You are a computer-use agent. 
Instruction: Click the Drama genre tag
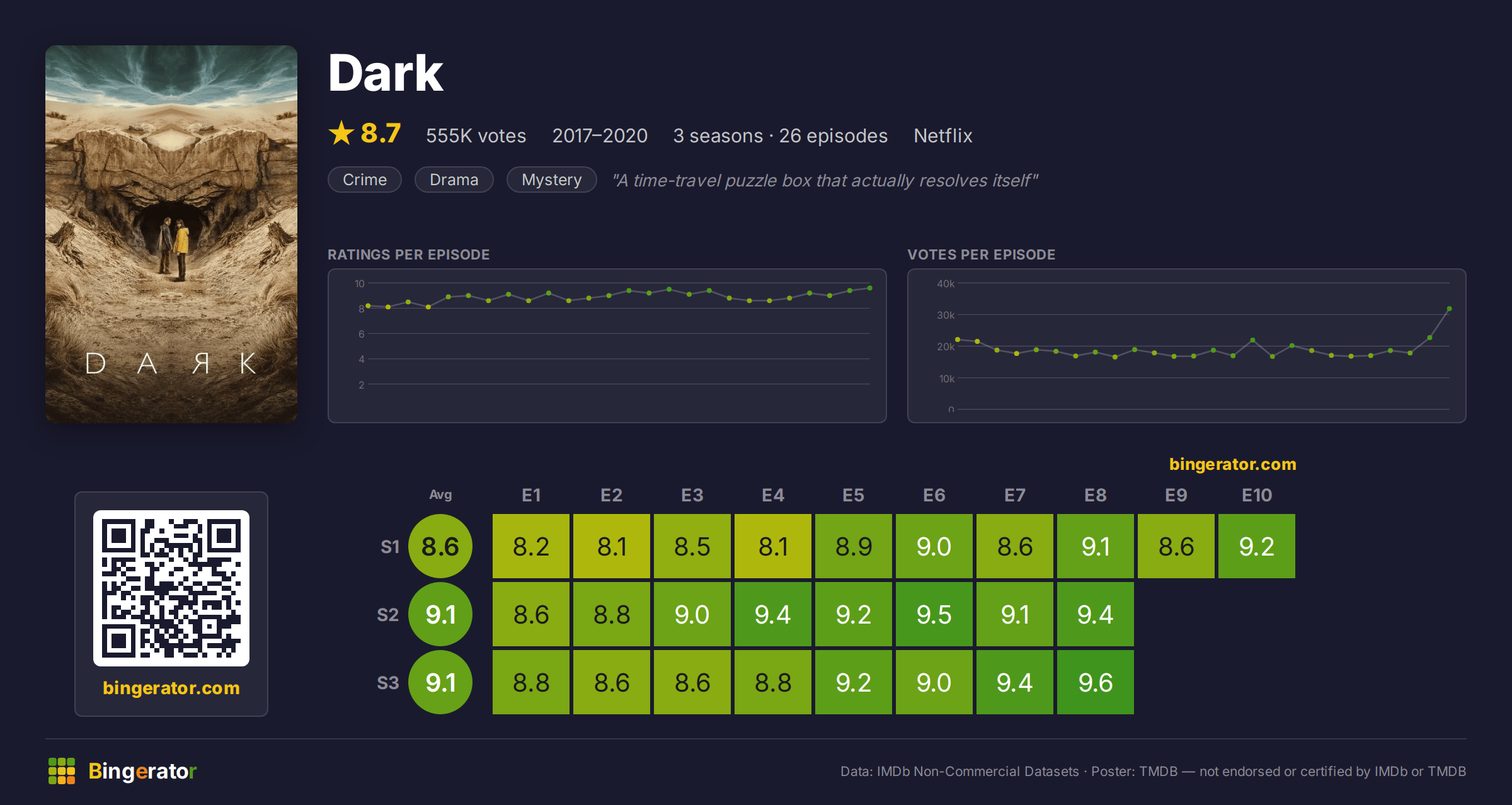tap(454, 180)
